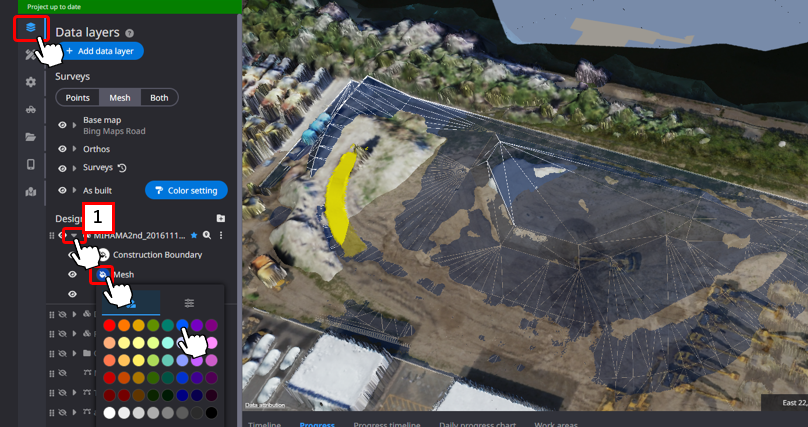Open the settings gear in sidebar
The image size is (808, 427).
pos(31,82)
